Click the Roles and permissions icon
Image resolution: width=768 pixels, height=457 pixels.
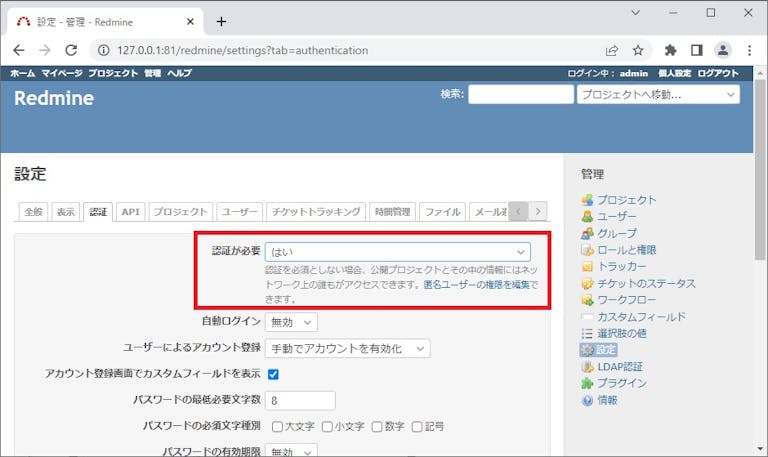click(x=587, y=250)
